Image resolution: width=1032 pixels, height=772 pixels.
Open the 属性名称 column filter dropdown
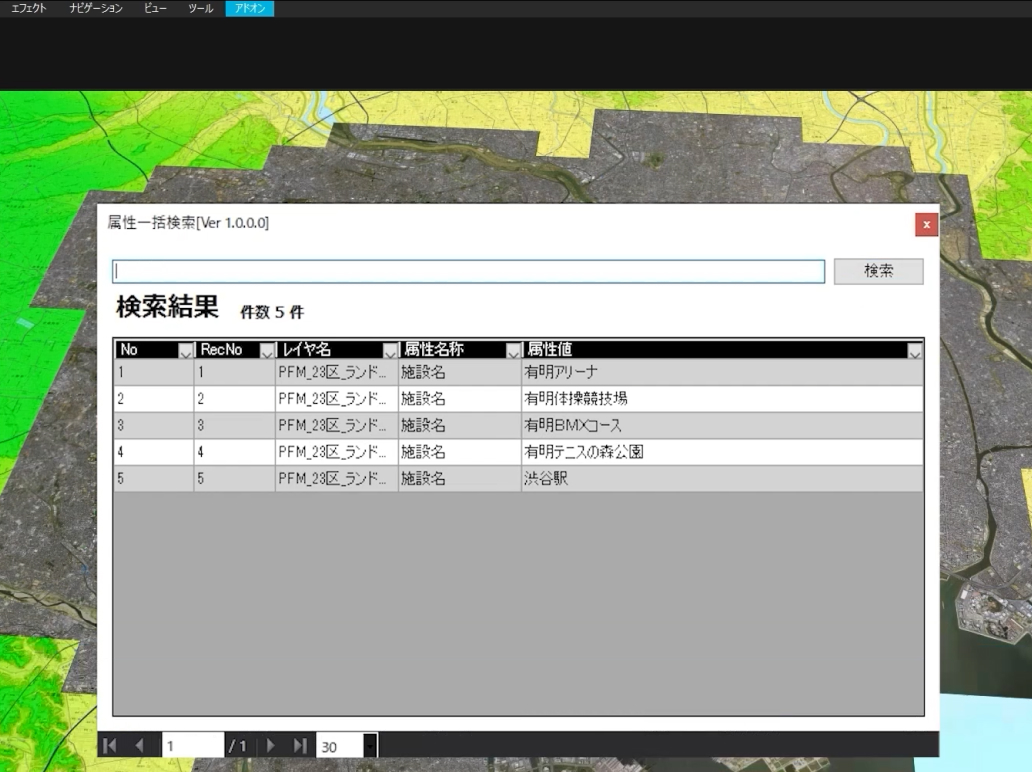coord(512,352)
